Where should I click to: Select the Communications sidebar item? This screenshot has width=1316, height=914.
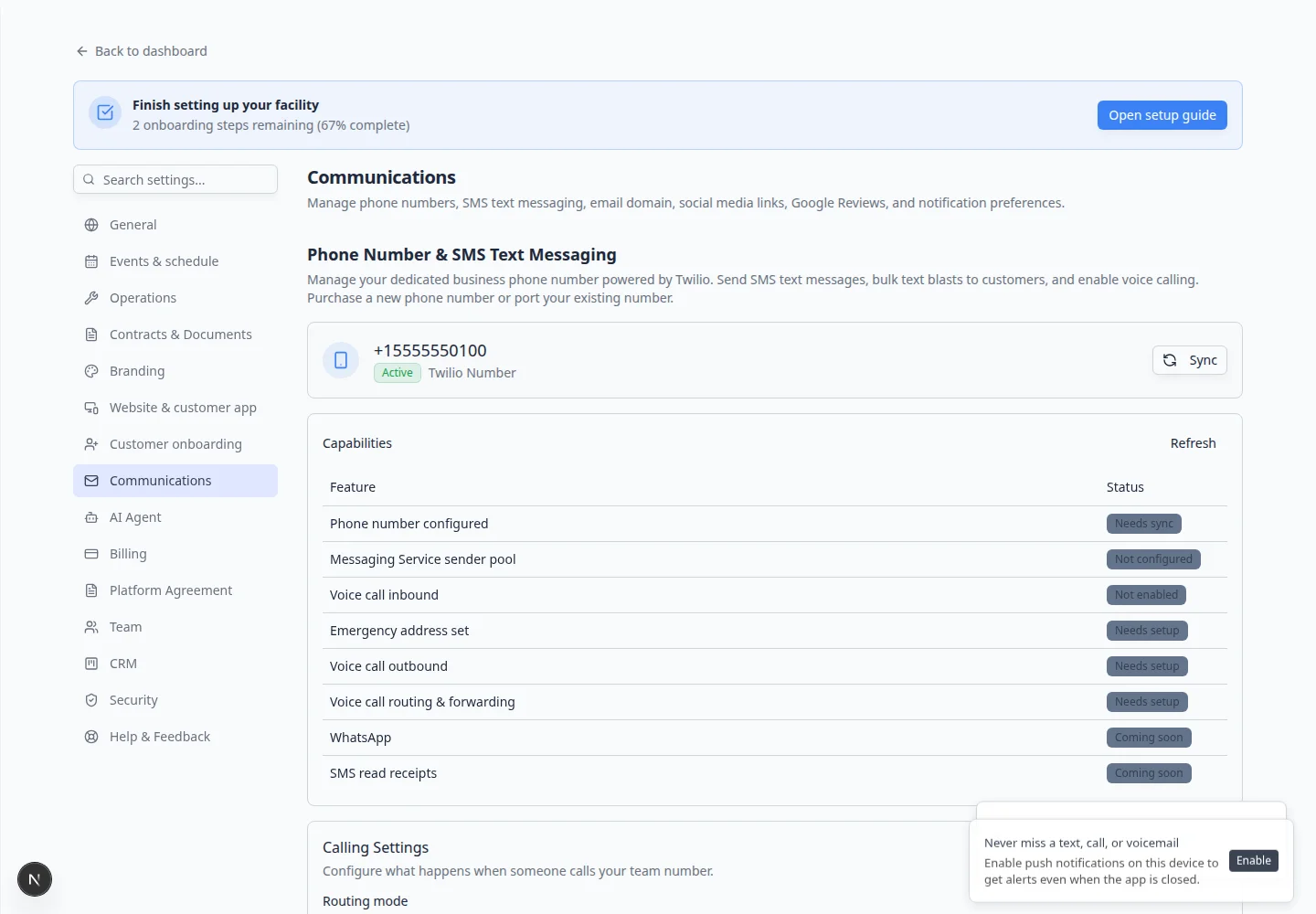[x=175, y=481]
